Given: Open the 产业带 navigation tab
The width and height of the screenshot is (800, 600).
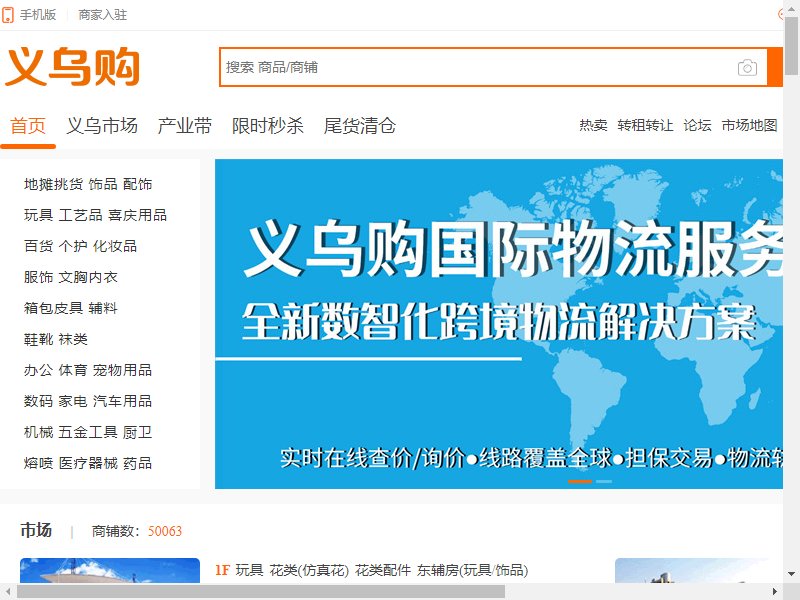Looking at the screenshot, I should 185,126.
